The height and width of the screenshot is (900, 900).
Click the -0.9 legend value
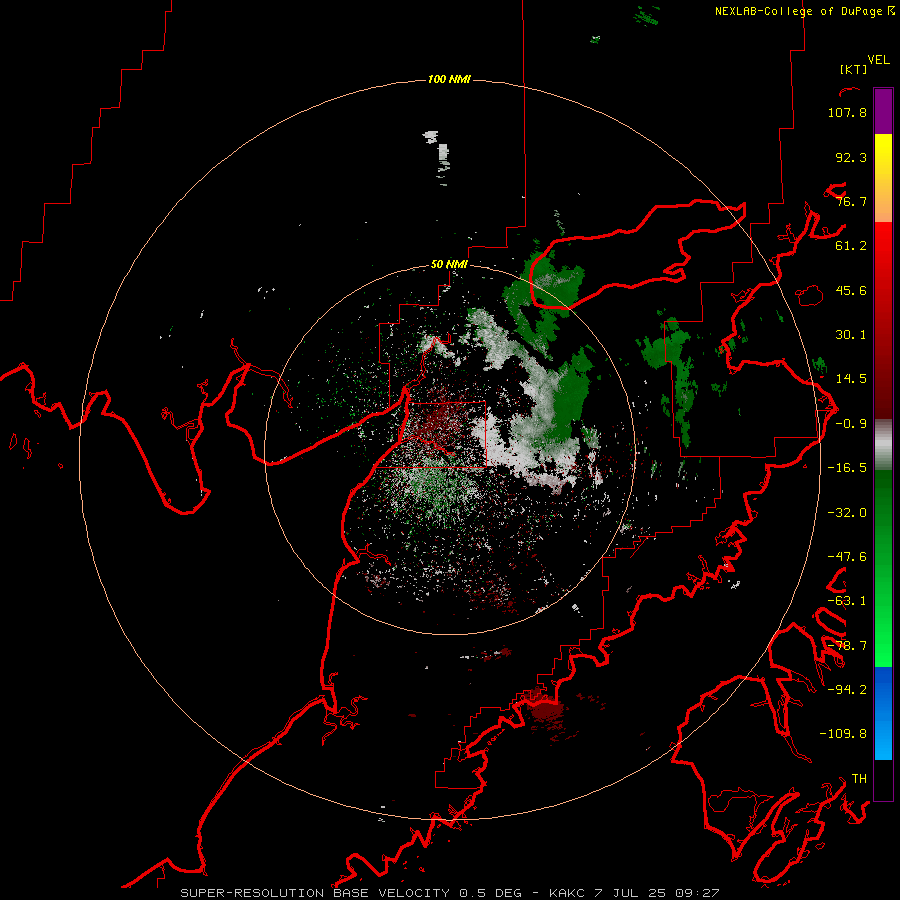(851, 424)
